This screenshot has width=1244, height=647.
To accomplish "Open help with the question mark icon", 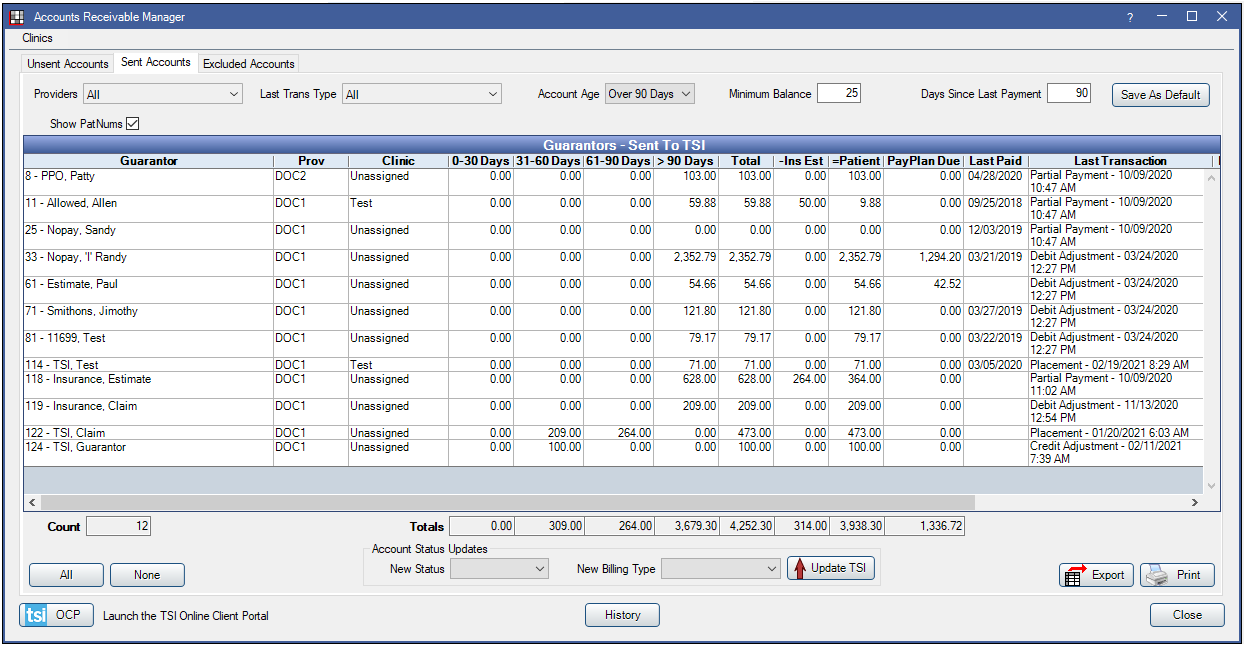I will [x=1130, y=17].
